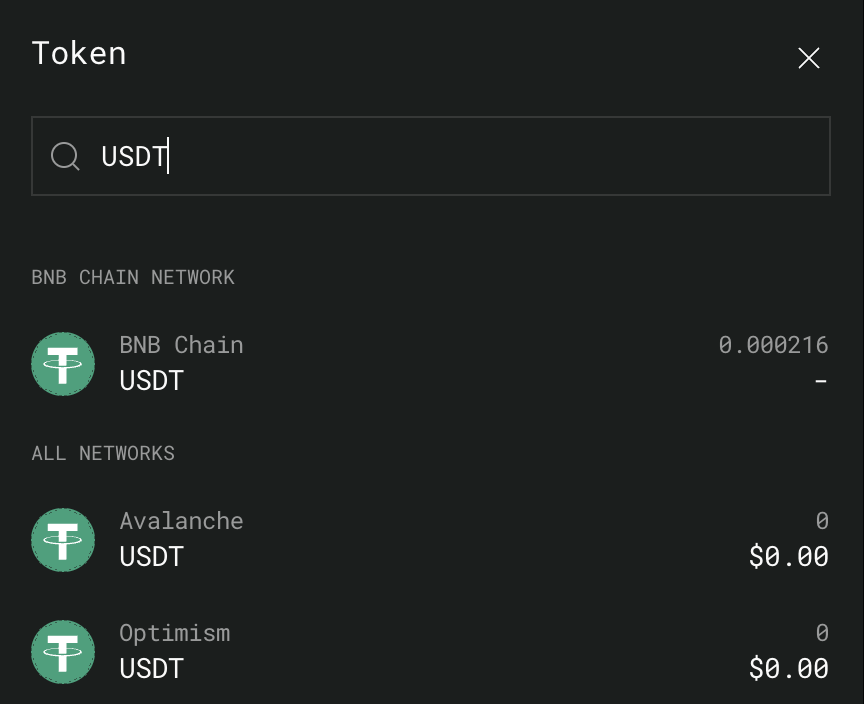Click the Token dialog title
This screenshot has width=864, height=704.
[x=79, y=53]
